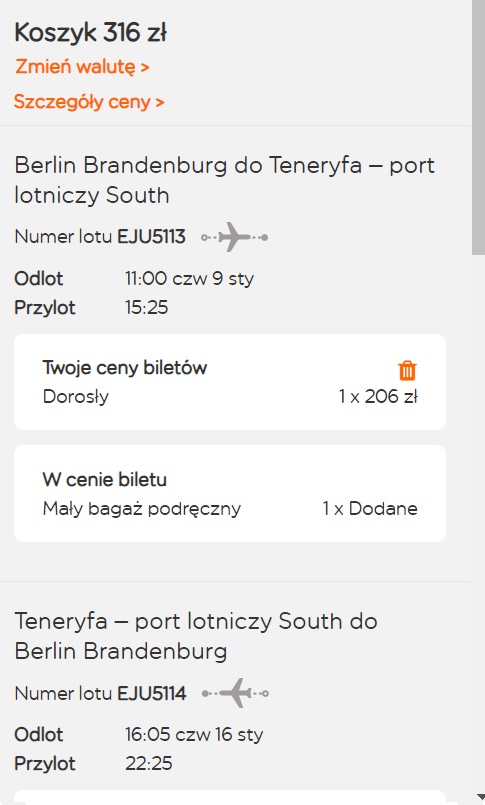The height and width of the screenshot is (805, 485).
Task: Click the Koszyk 316 zł heading
Action: point(90,33)
